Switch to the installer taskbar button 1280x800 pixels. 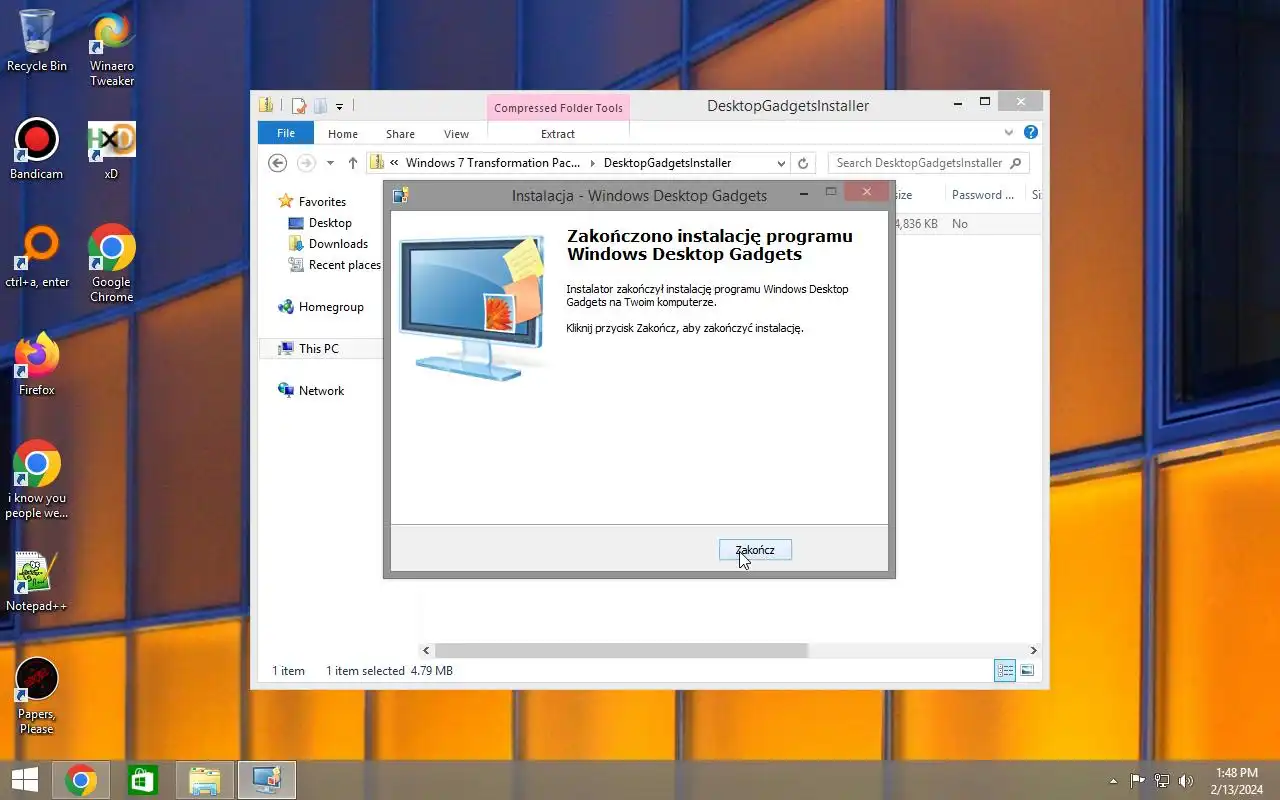(x=267, y=780)
